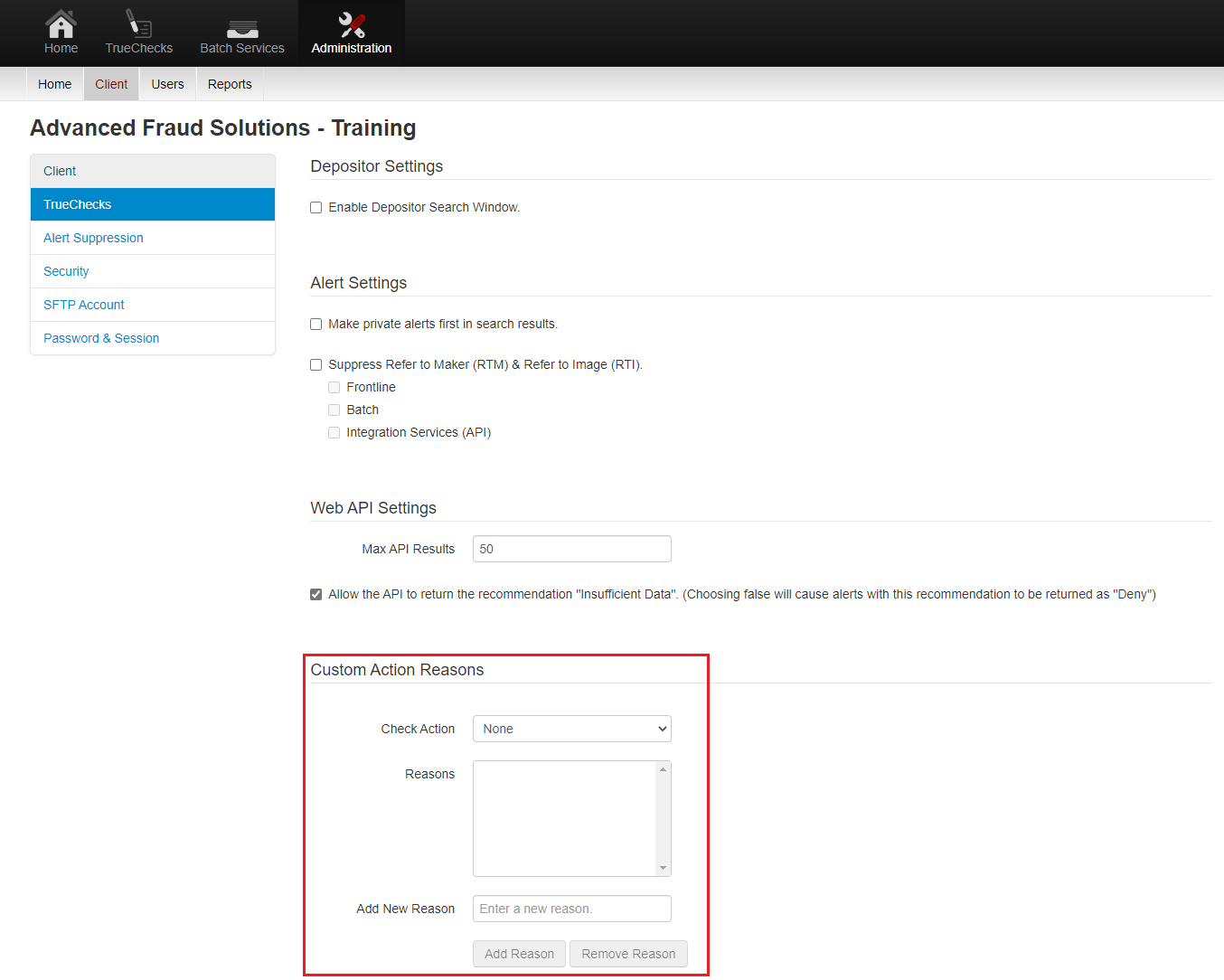This screenshot has width=1224, height=980.
Task: Go to Security settings
Action: [153, 271]
